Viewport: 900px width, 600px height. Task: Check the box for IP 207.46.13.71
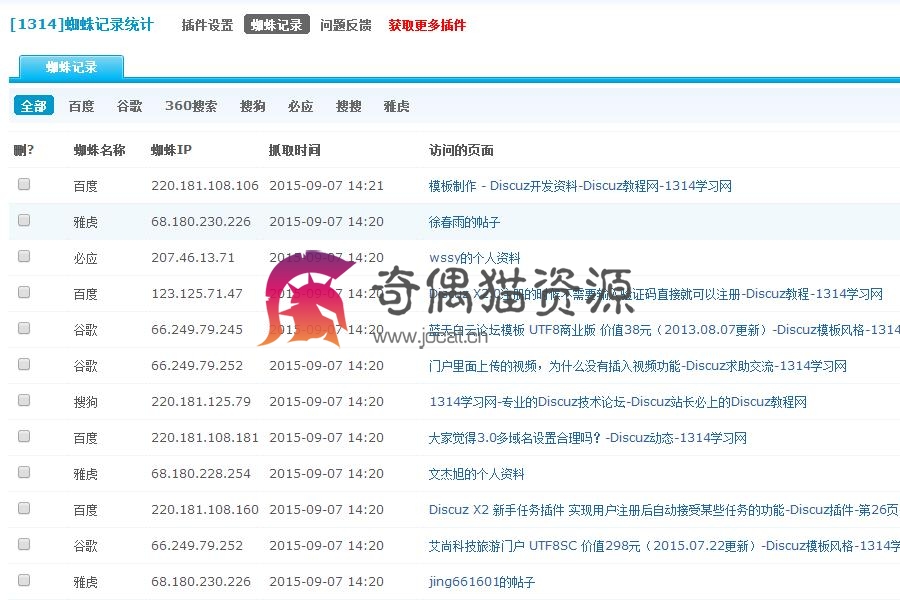[x=24, y=256]
